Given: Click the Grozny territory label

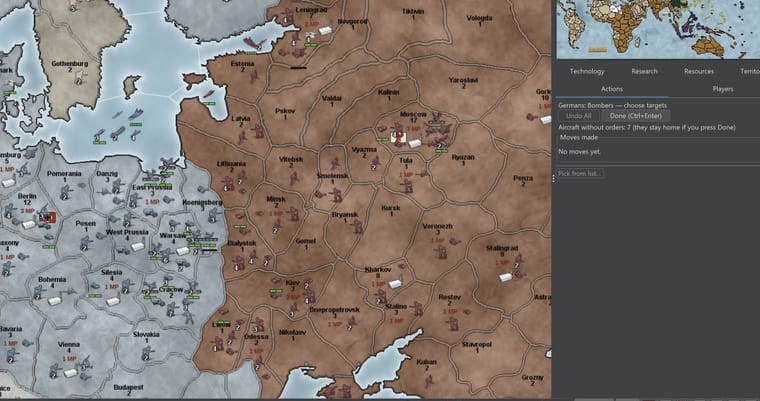Looking at the screenshot, I should pos(532,378).
